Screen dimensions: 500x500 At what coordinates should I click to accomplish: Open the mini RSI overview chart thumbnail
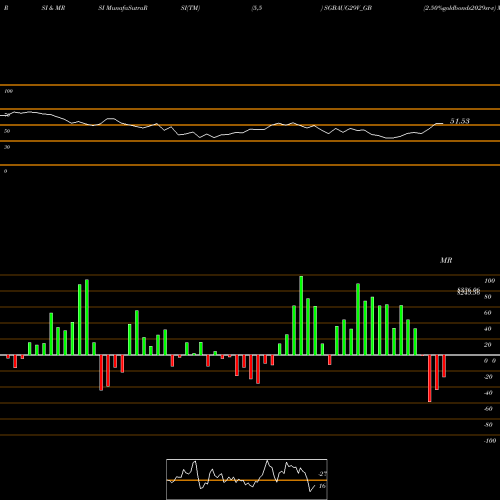point(247,479)
